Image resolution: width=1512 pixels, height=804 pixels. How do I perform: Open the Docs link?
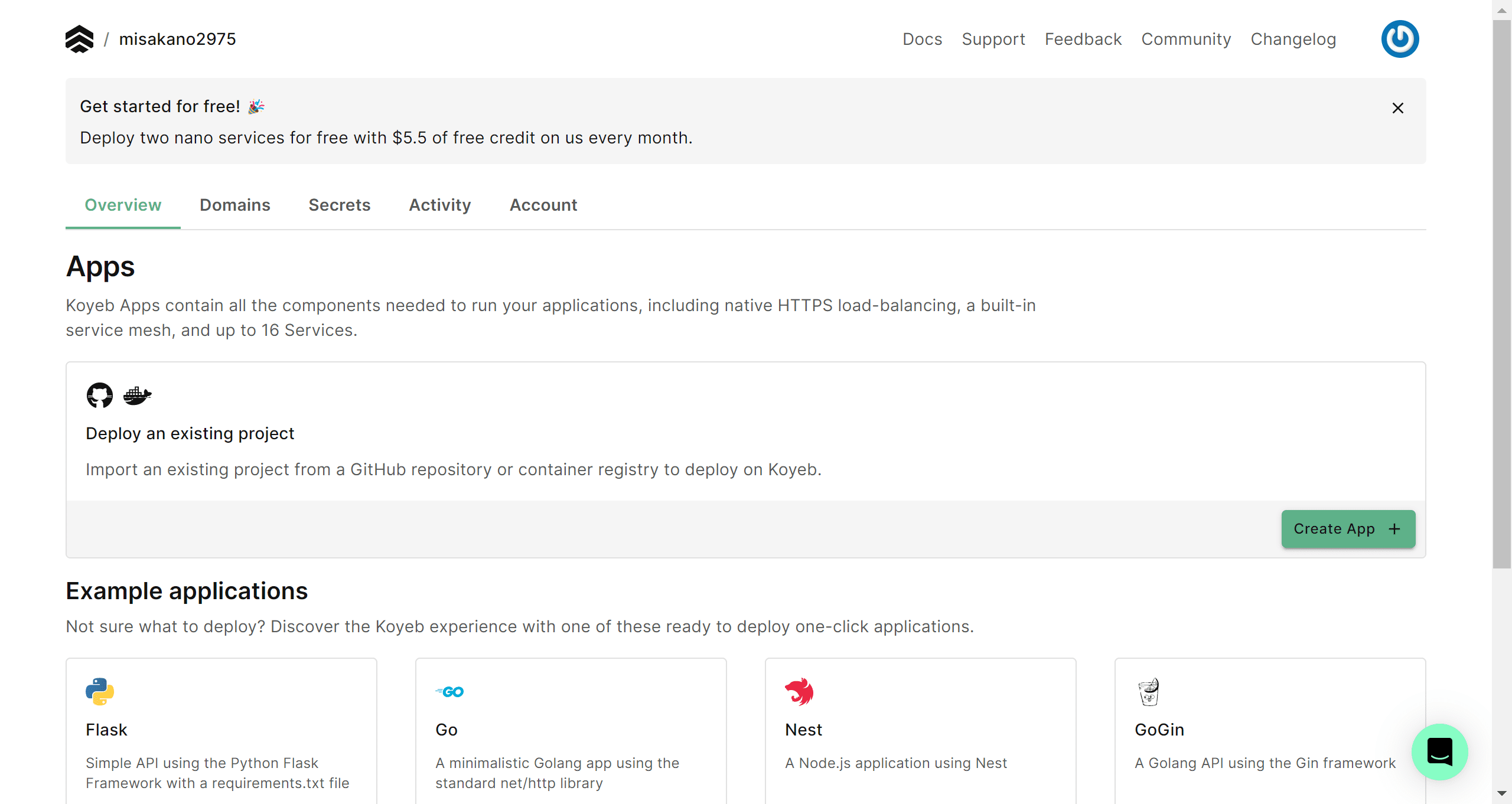pyautogui.click(x=922, y=39)
